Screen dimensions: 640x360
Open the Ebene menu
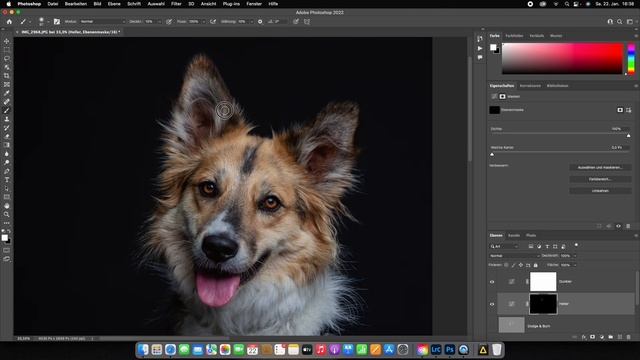(x=114, y=4)
